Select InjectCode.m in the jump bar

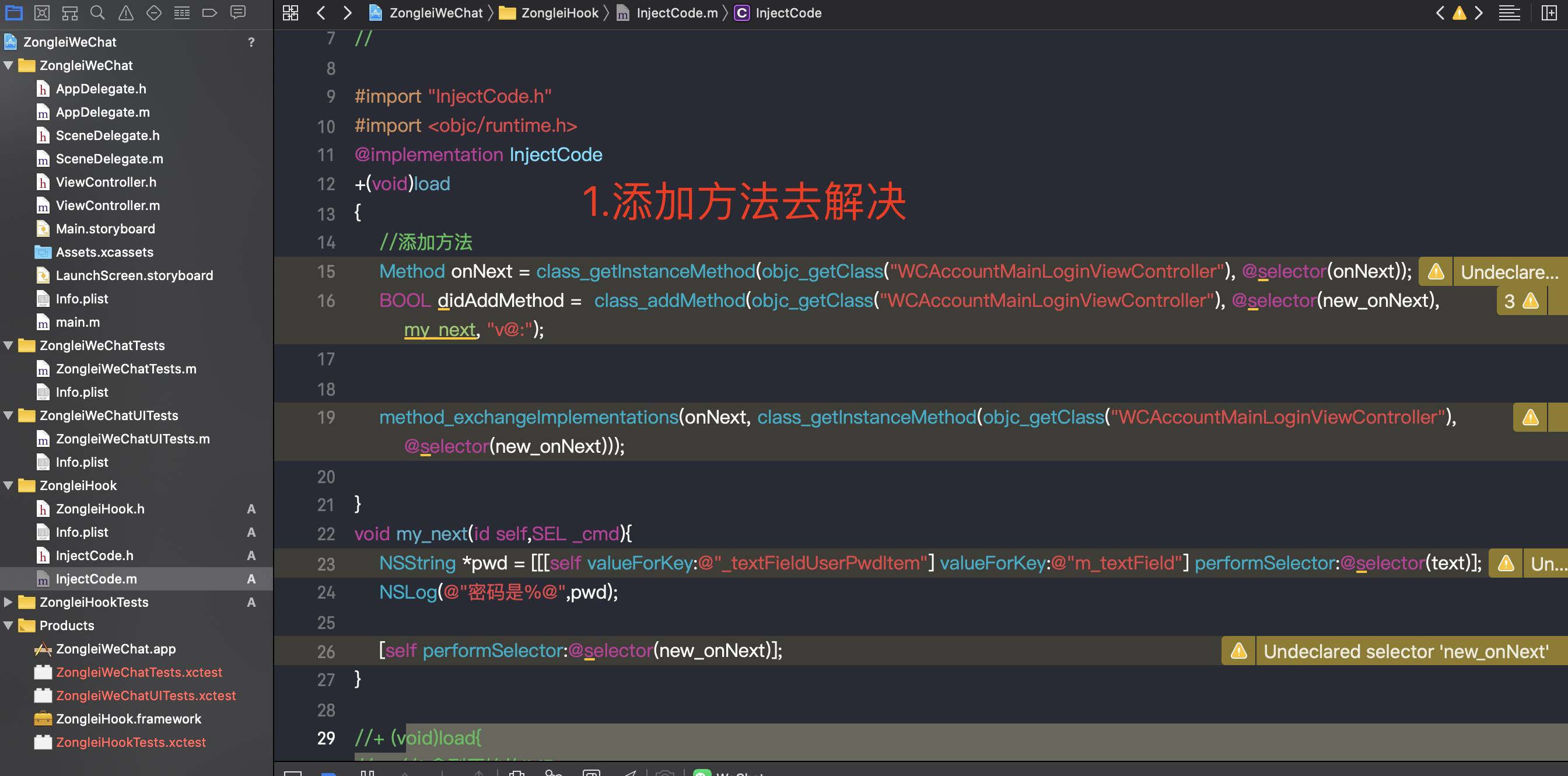(x=676, y=13)
